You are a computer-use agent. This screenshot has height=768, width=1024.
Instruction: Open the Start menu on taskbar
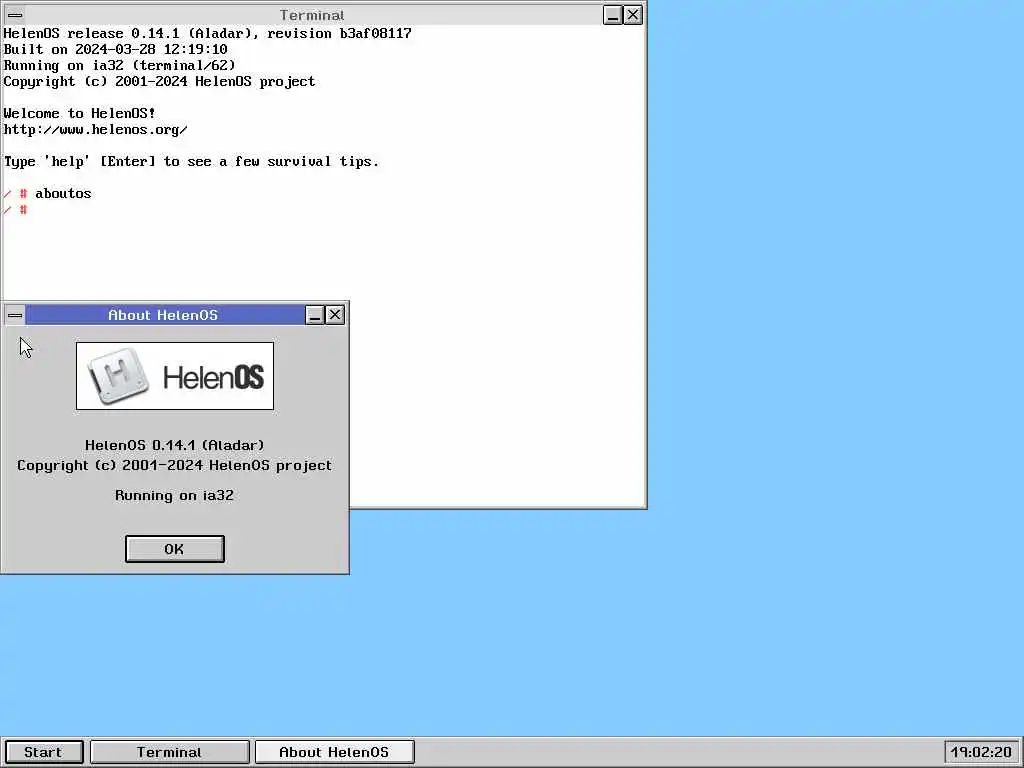click(x=44, y=752)
